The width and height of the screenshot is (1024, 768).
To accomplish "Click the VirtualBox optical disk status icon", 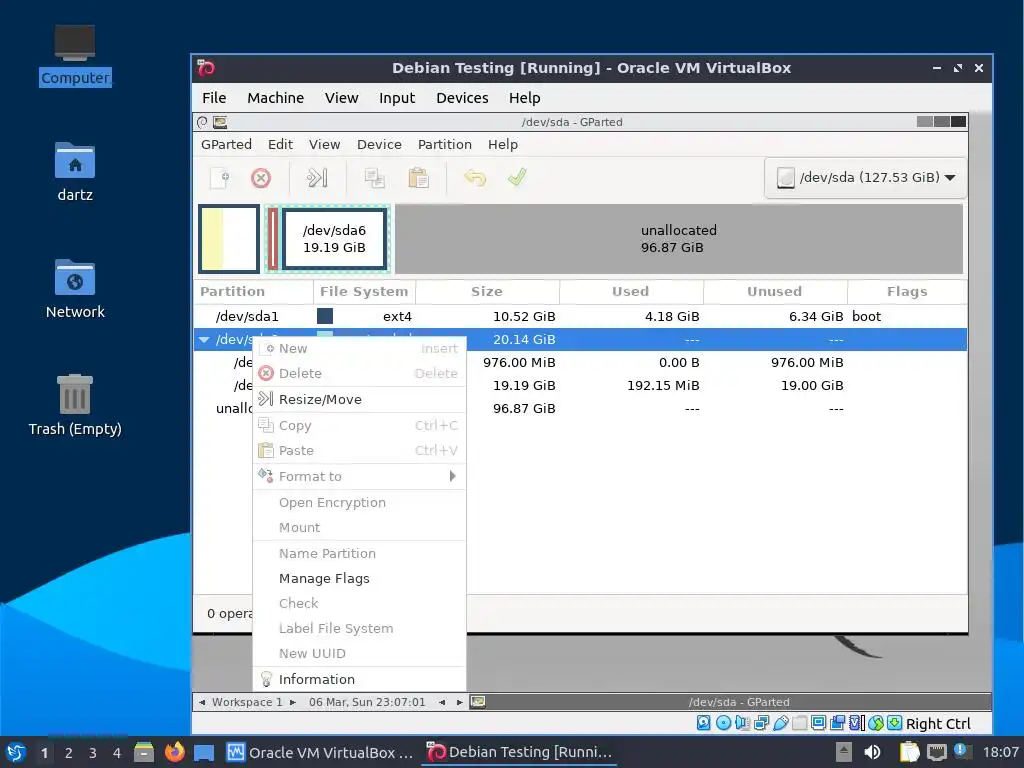I will [723, 723].
